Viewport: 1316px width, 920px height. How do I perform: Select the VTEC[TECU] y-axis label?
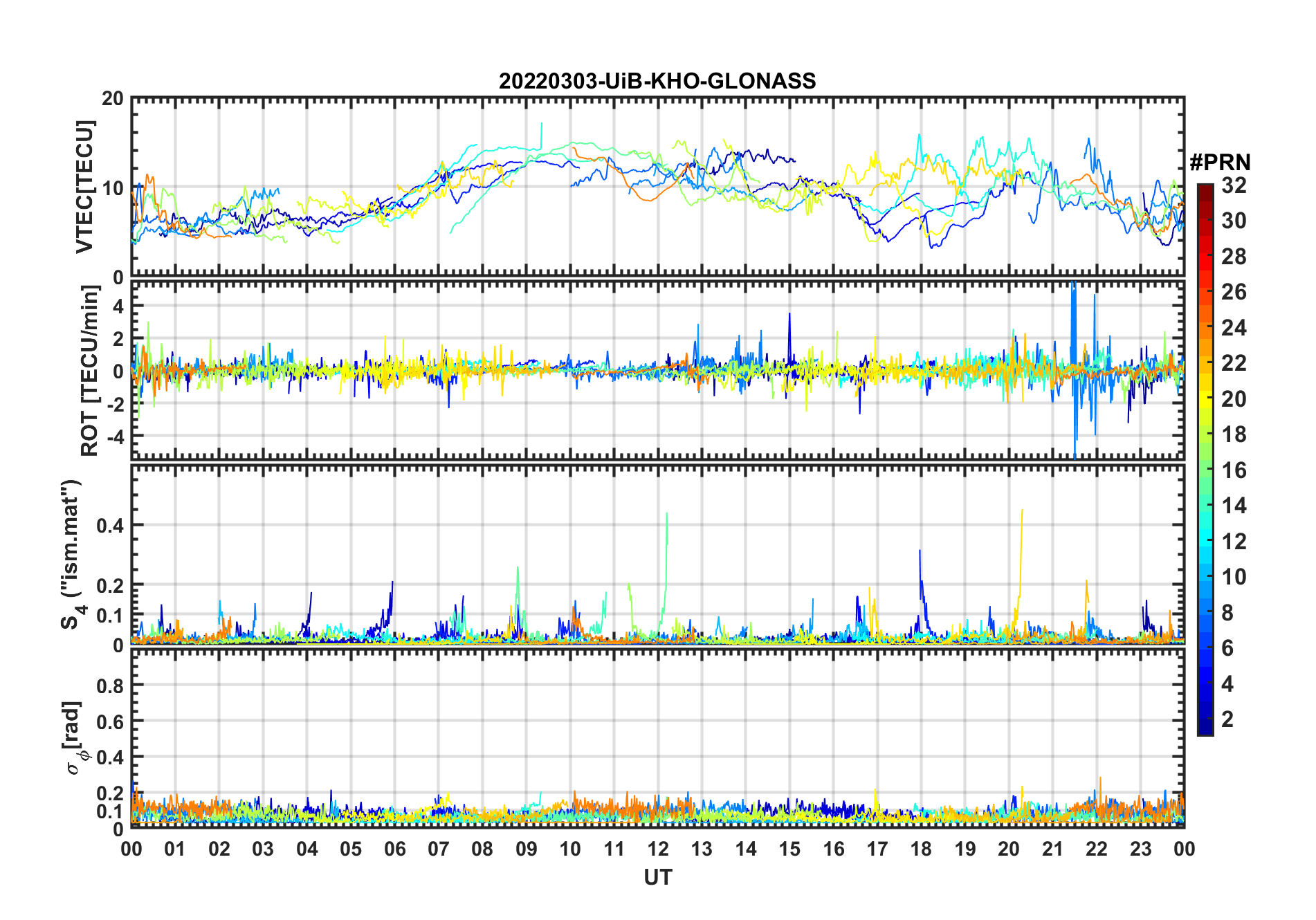(x=84, y=187)
